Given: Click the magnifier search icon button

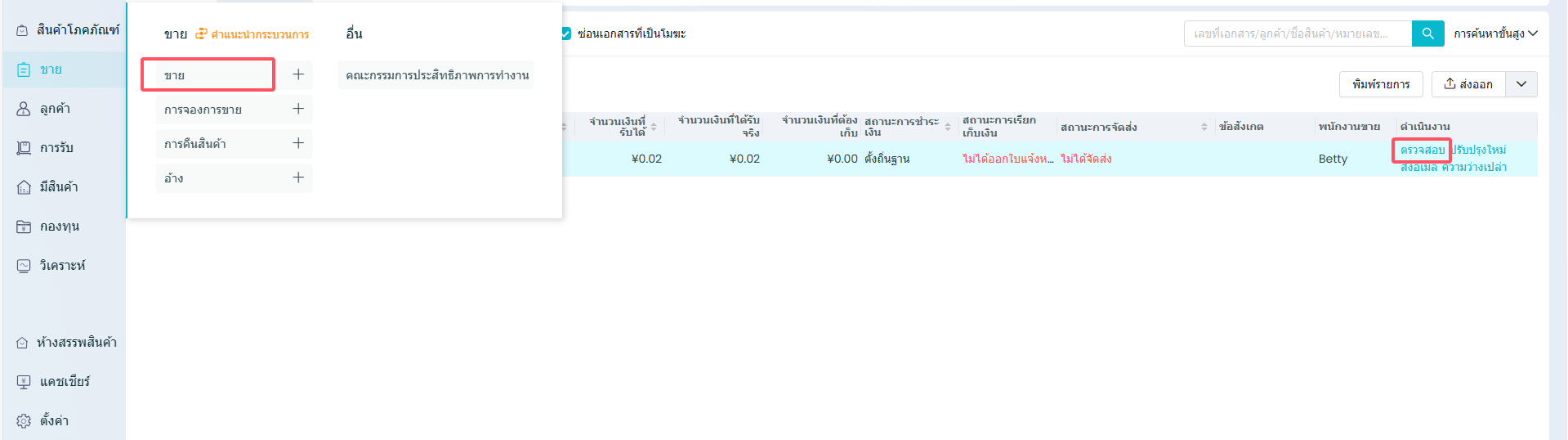Looking at the screenshot, I should point(1427,34).
